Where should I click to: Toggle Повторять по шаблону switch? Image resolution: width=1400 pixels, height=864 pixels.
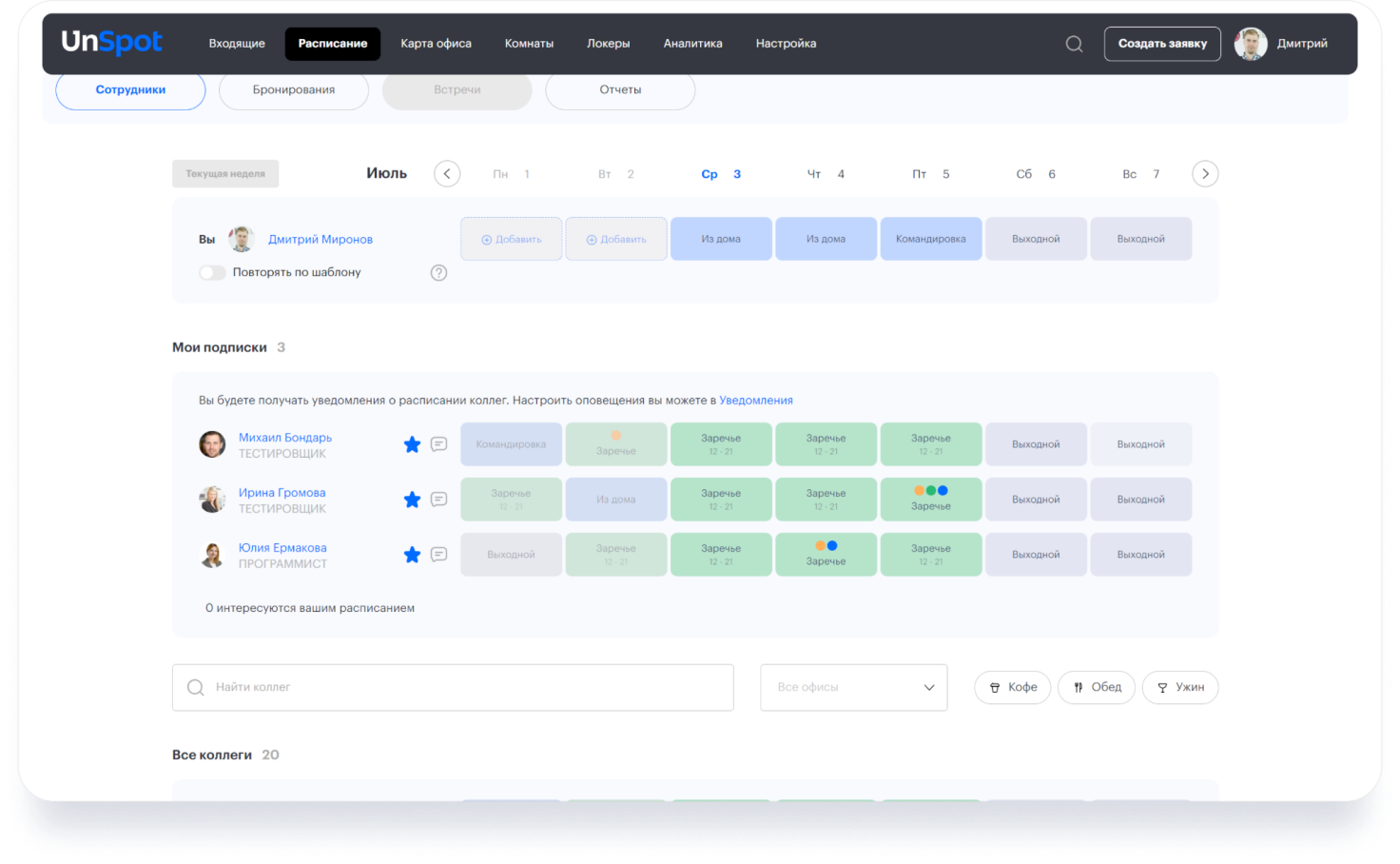(x=212, y=272)
